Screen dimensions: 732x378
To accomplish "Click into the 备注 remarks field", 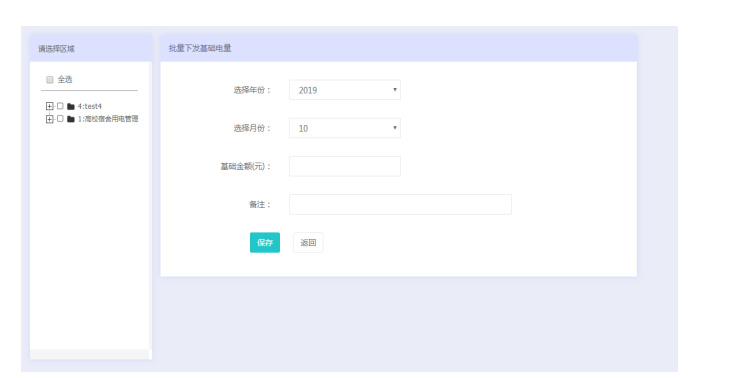I will [400, 204].
